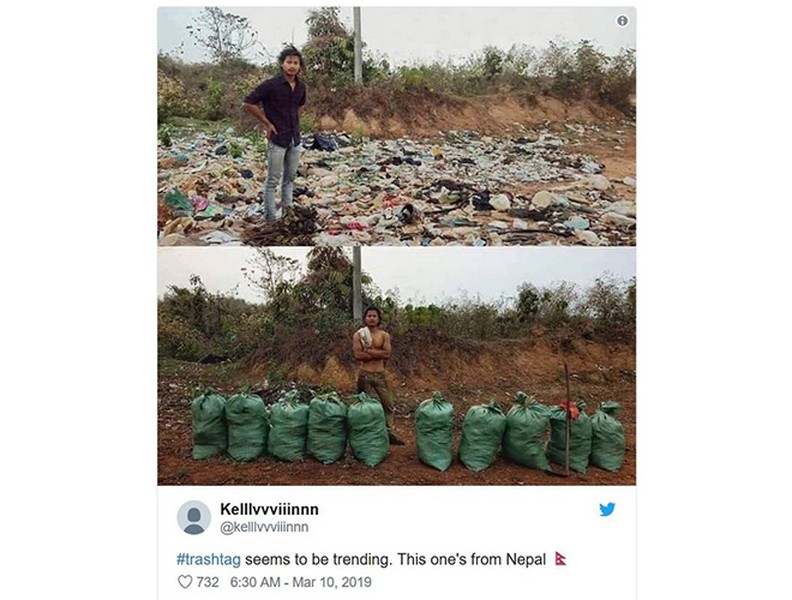
Task: Click the Twitter bird logo
Action: coord(607,510)
